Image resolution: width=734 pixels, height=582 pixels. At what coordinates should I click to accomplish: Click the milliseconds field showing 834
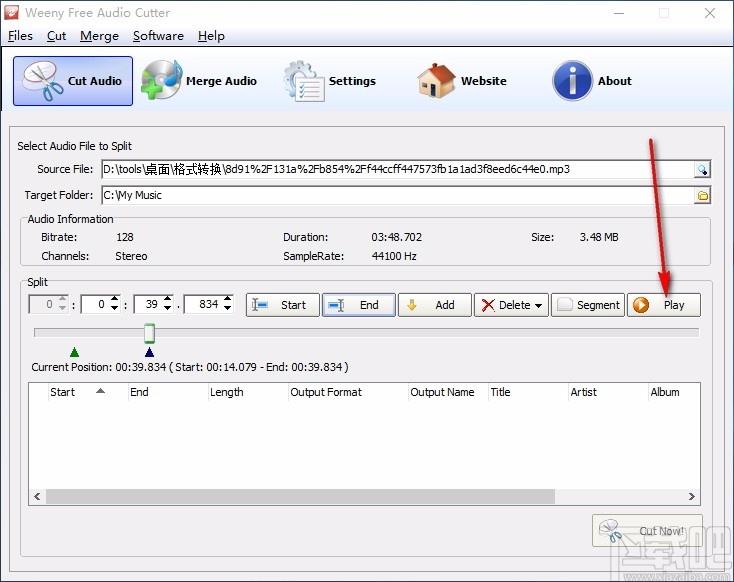[204, 304]
